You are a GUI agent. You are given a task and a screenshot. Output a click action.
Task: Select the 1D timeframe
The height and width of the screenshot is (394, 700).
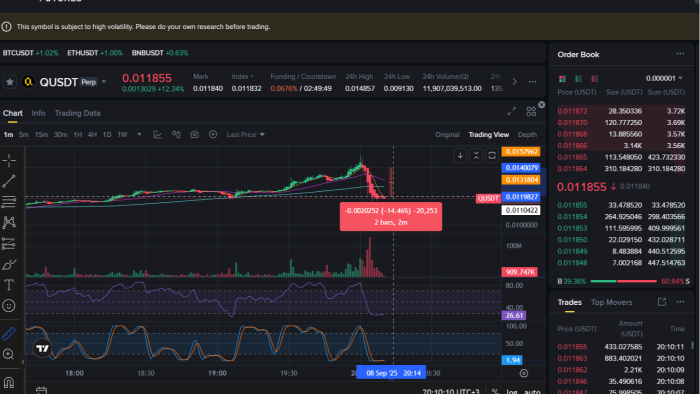point(107,135)
